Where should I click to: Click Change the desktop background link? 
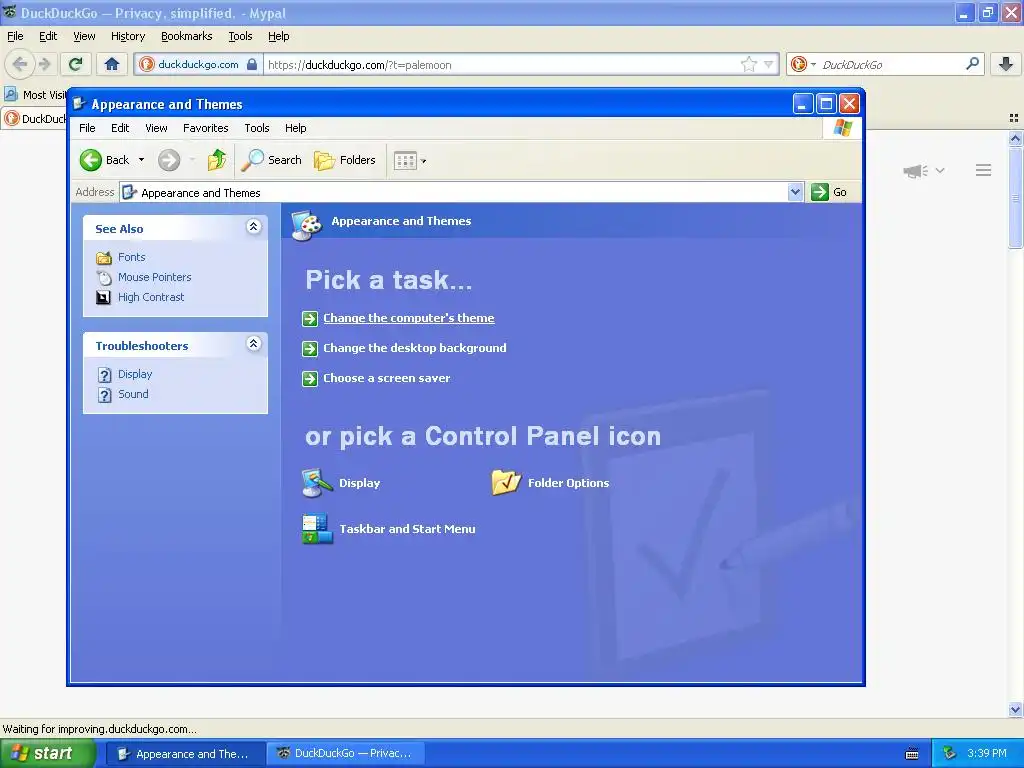(x=415, y=348)
